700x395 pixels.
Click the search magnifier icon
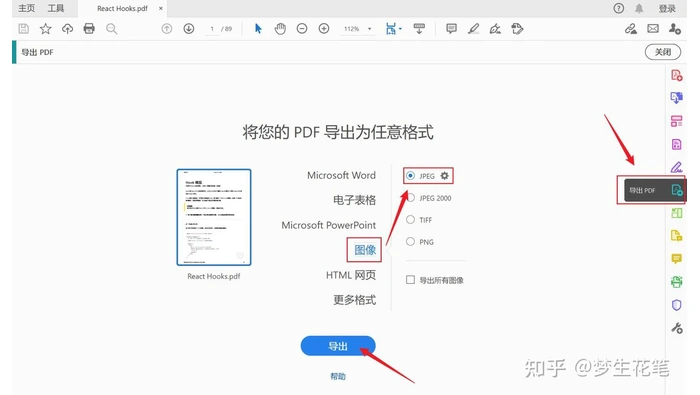pos(112,29)
